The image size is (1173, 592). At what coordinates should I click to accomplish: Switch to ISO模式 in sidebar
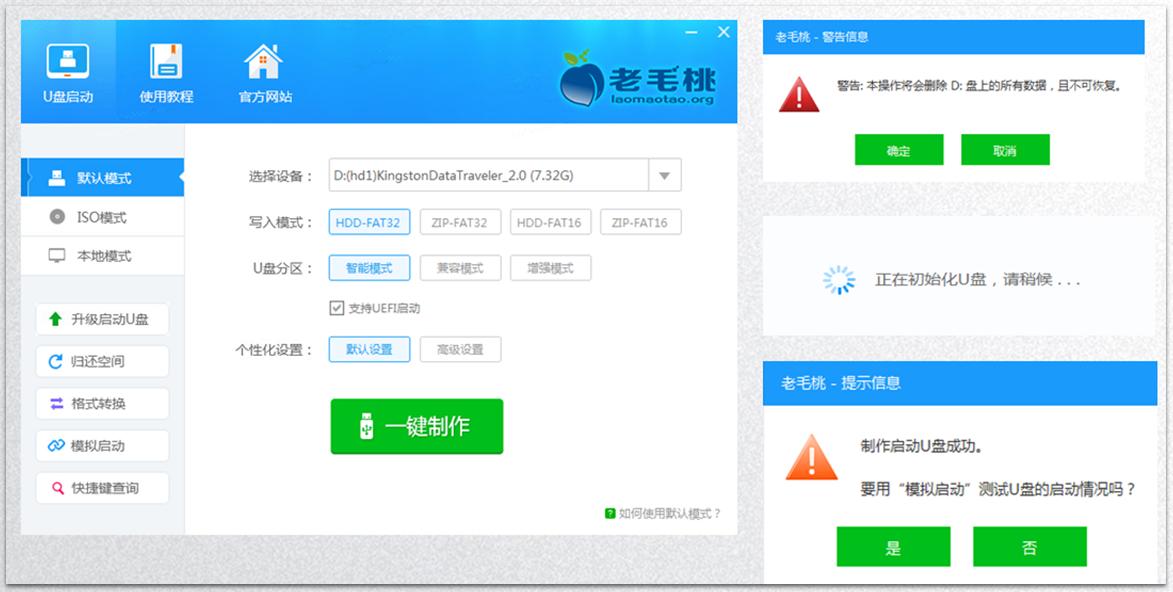(x=102, y=217)
